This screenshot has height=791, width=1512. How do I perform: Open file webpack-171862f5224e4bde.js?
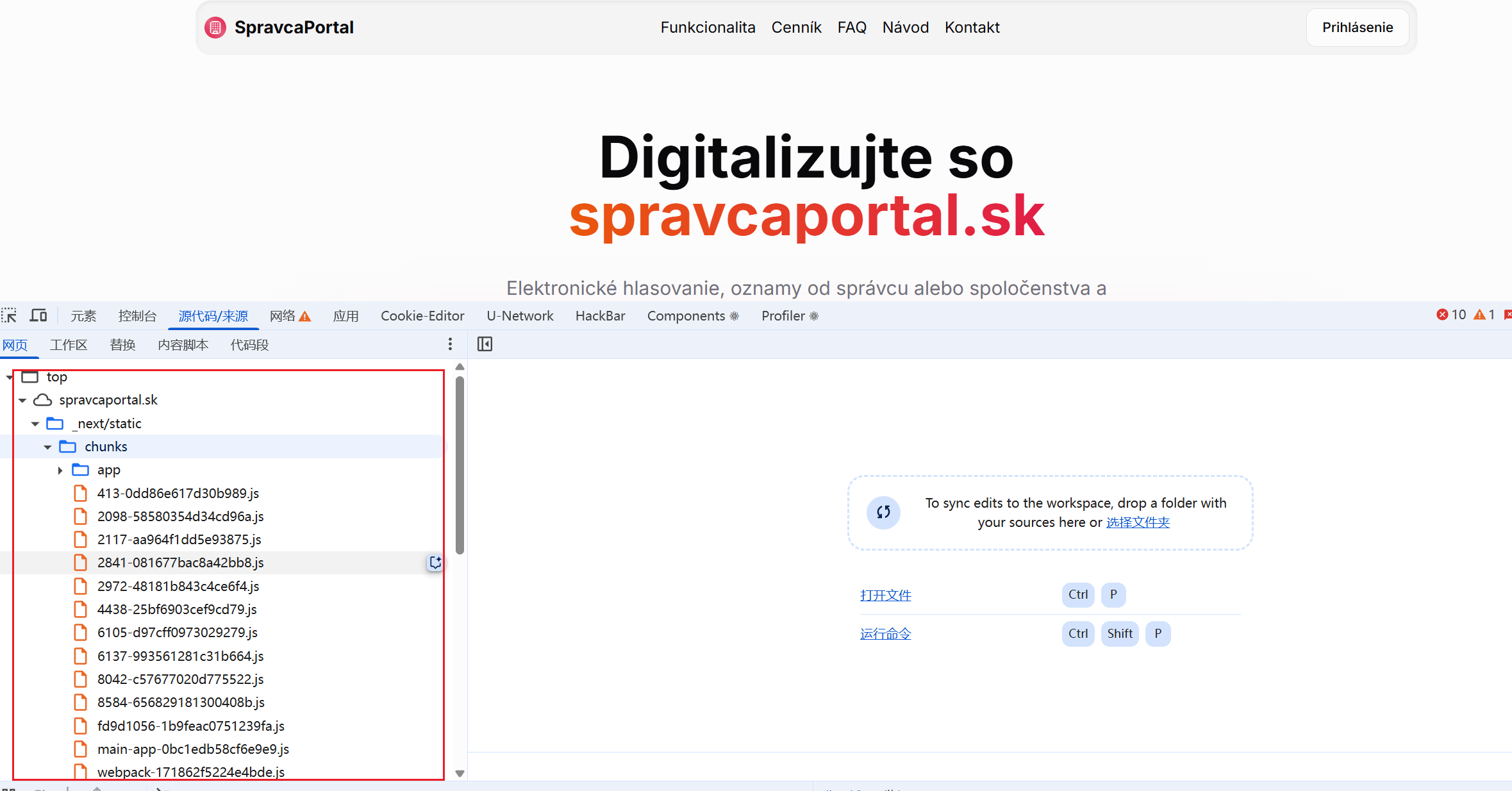(190, 772)
